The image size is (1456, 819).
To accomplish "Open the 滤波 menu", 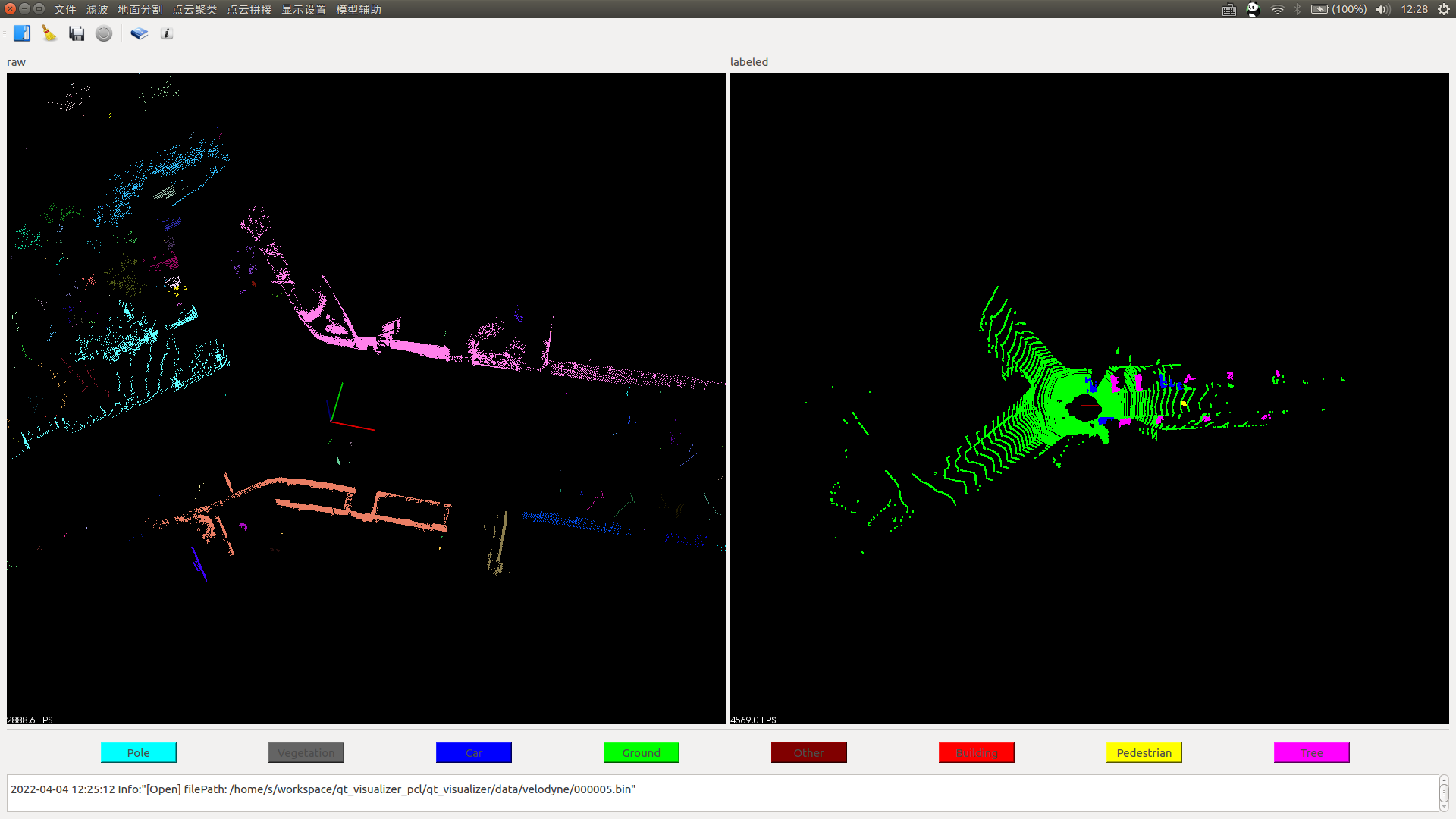I will [x=97, y=9].
